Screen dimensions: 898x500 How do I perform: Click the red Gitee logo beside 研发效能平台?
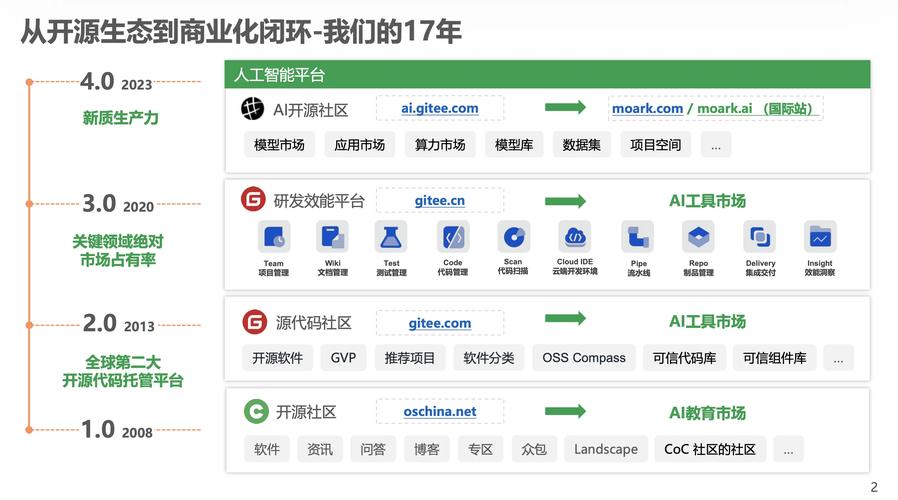pos(253,199)
